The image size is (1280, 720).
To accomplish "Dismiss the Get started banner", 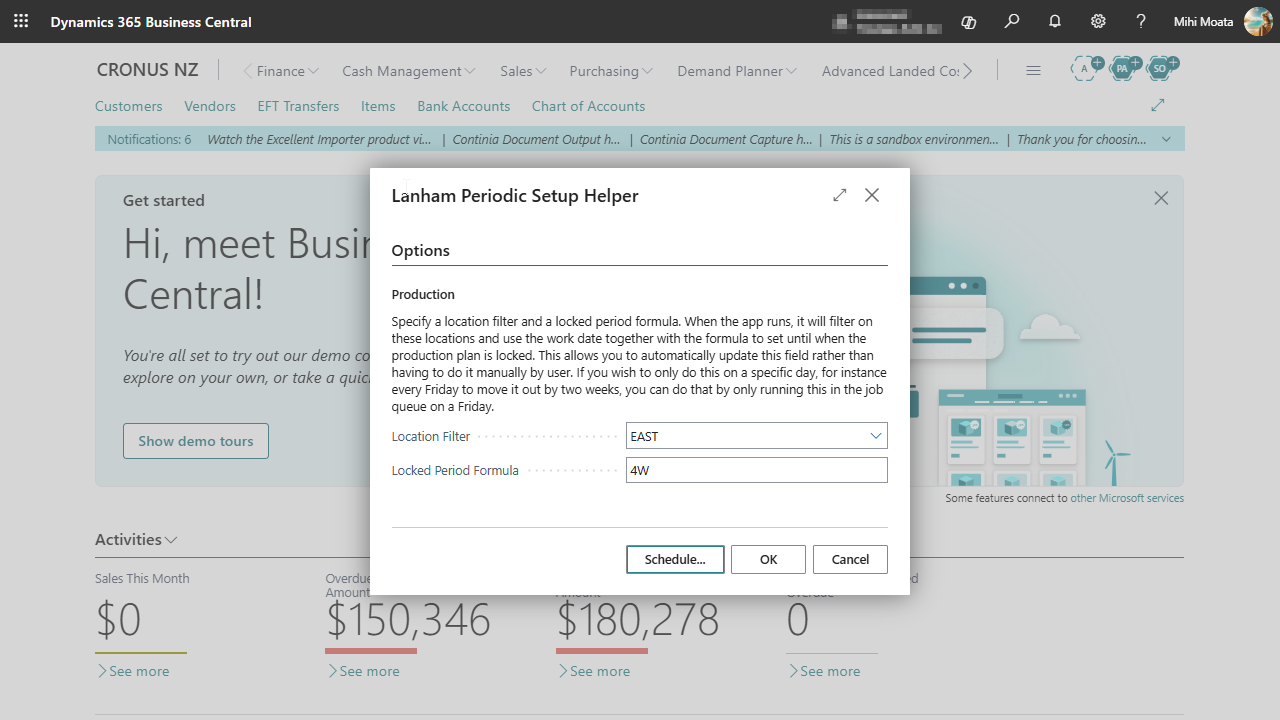I will click(x=1161, y=198).
